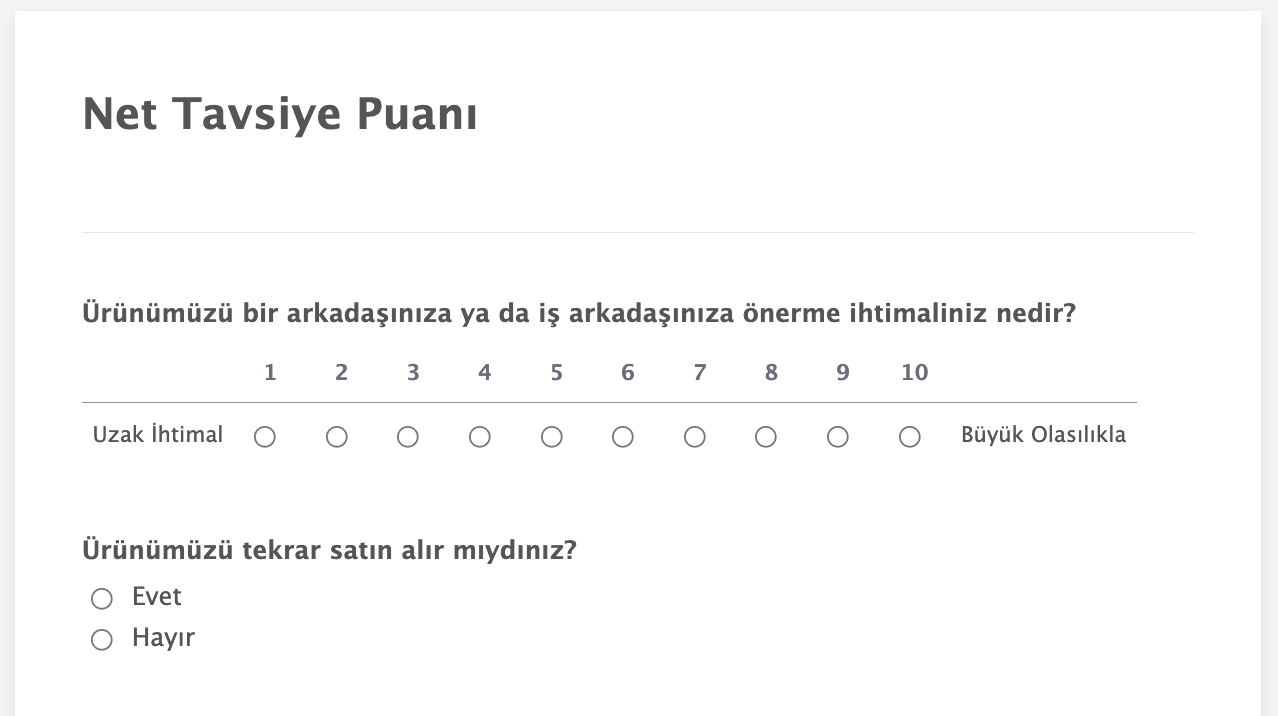Viewport: 1278px width, 716px height.
Task: Choose rating 10 radio button
Action: [x=910, y=437]
